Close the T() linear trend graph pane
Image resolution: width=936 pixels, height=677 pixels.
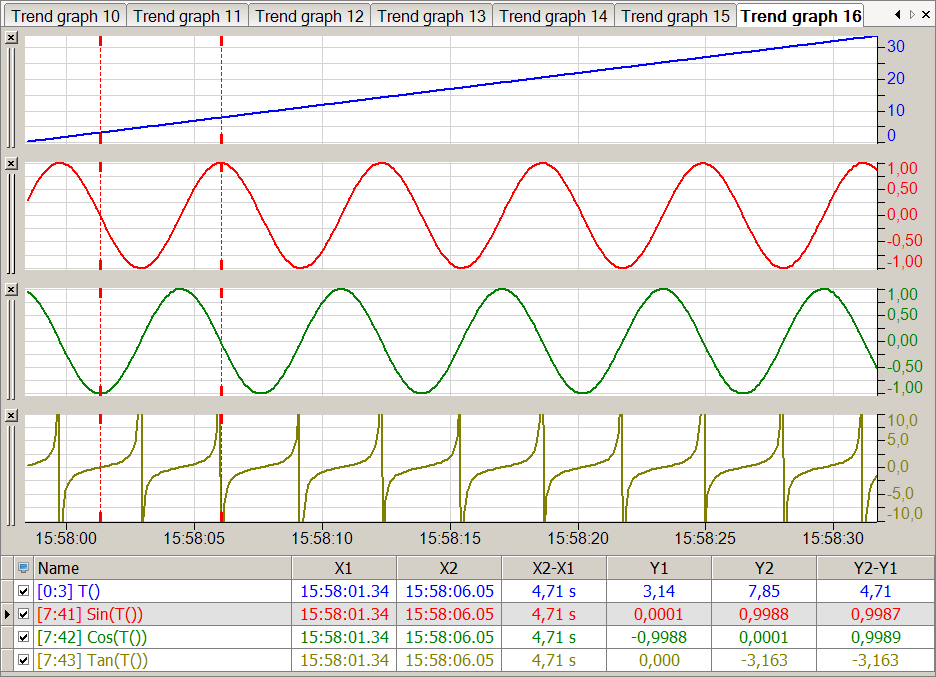click(11, 37)
